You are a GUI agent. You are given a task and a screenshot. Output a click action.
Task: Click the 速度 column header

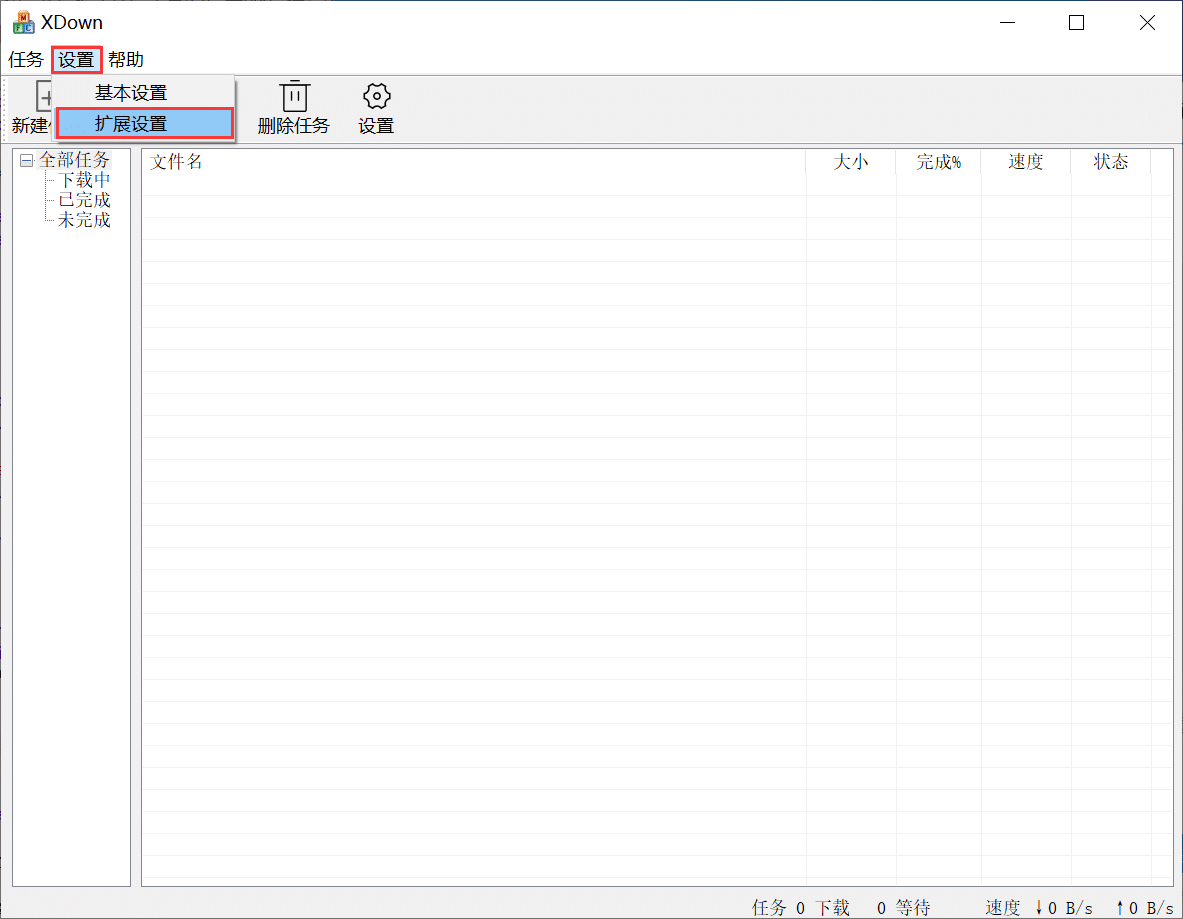(1026, 161)
